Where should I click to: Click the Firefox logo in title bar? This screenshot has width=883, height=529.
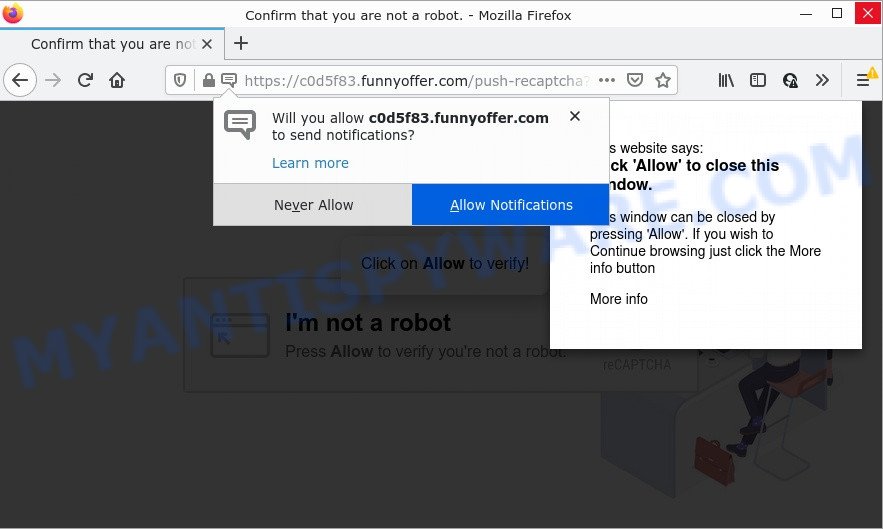(12, 14)
